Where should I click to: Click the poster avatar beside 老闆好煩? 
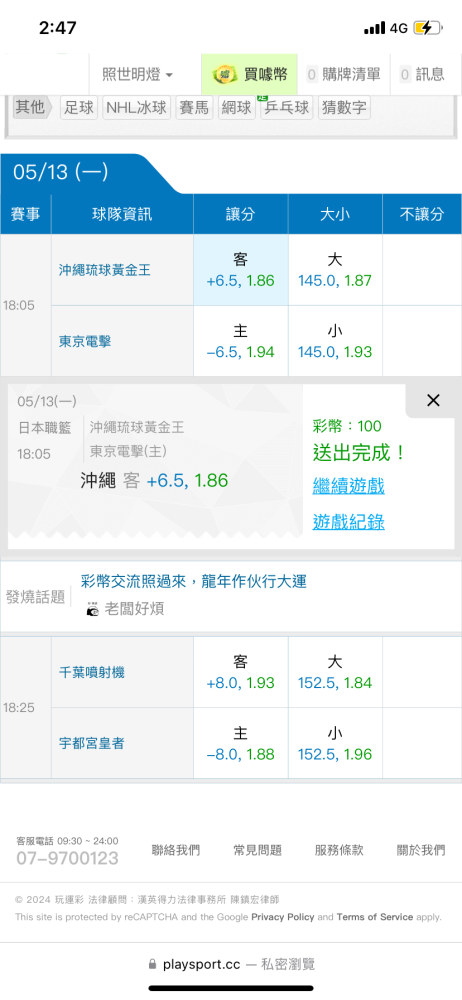(x=93, y=609)
